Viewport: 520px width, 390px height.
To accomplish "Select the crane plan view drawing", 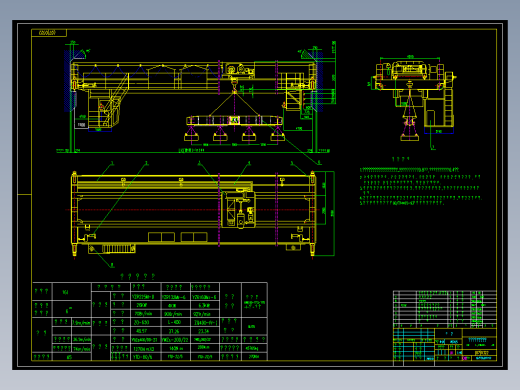I will [203, 214].
